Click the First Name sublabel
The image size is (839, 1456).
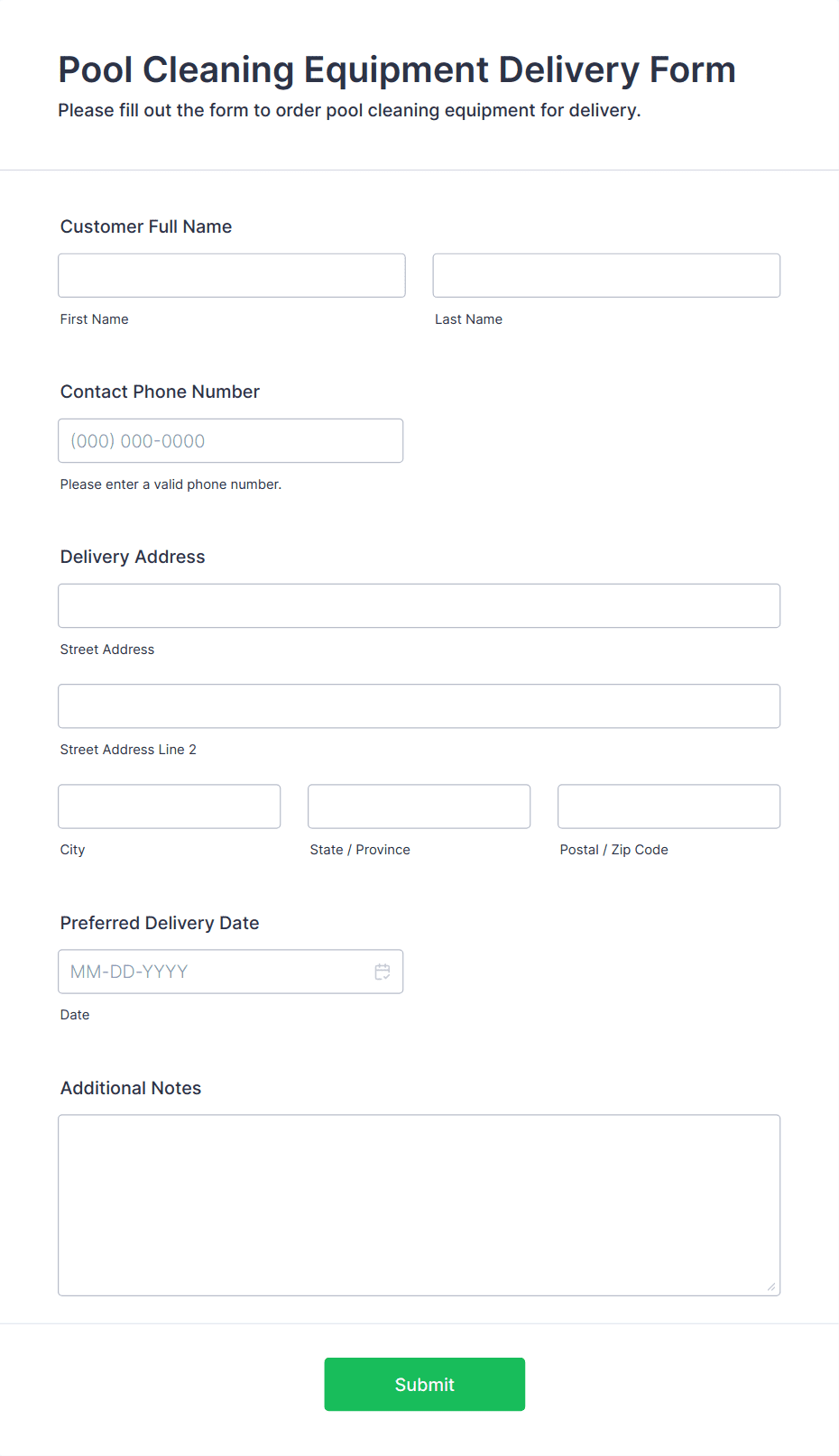pos(95,319)
